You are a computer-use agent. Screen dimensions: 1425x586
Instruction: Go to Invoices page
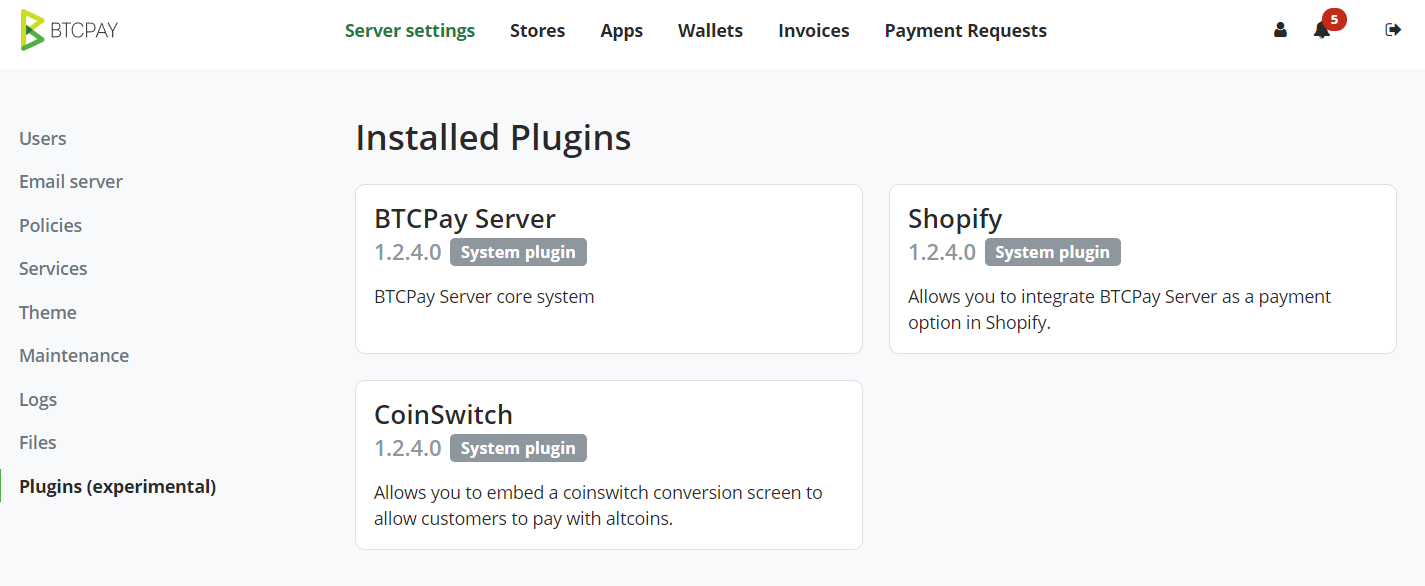(x=814, y=31)
